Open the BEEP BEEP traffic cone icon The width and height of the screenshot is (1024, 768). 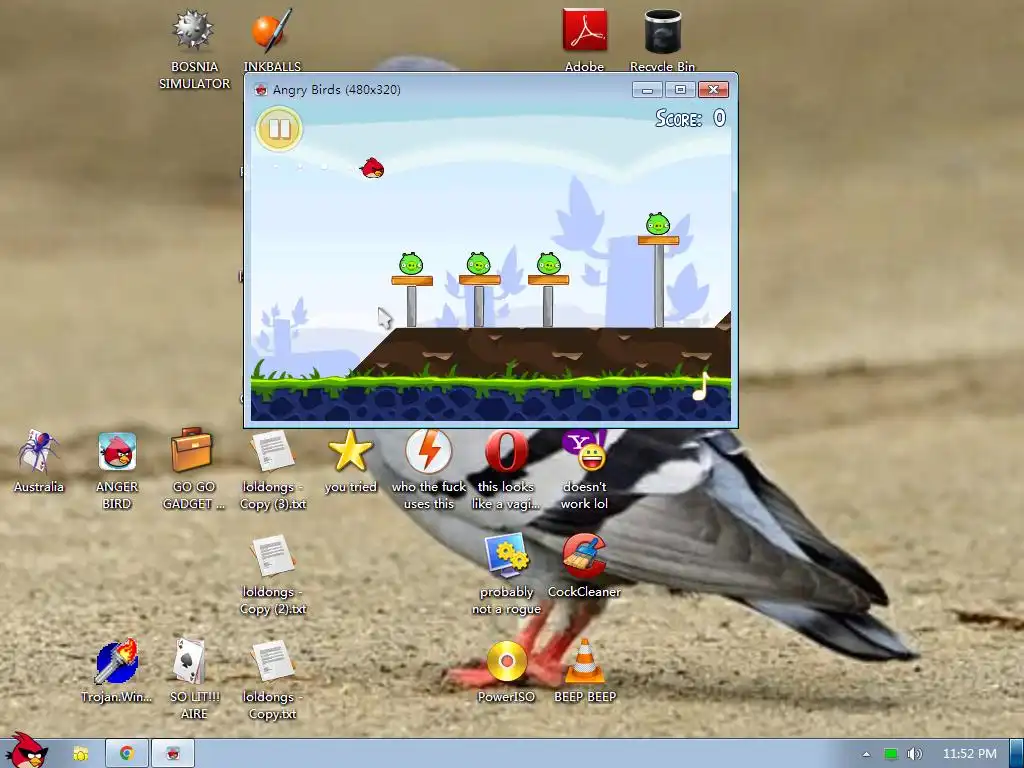click(x=584, y=671)
